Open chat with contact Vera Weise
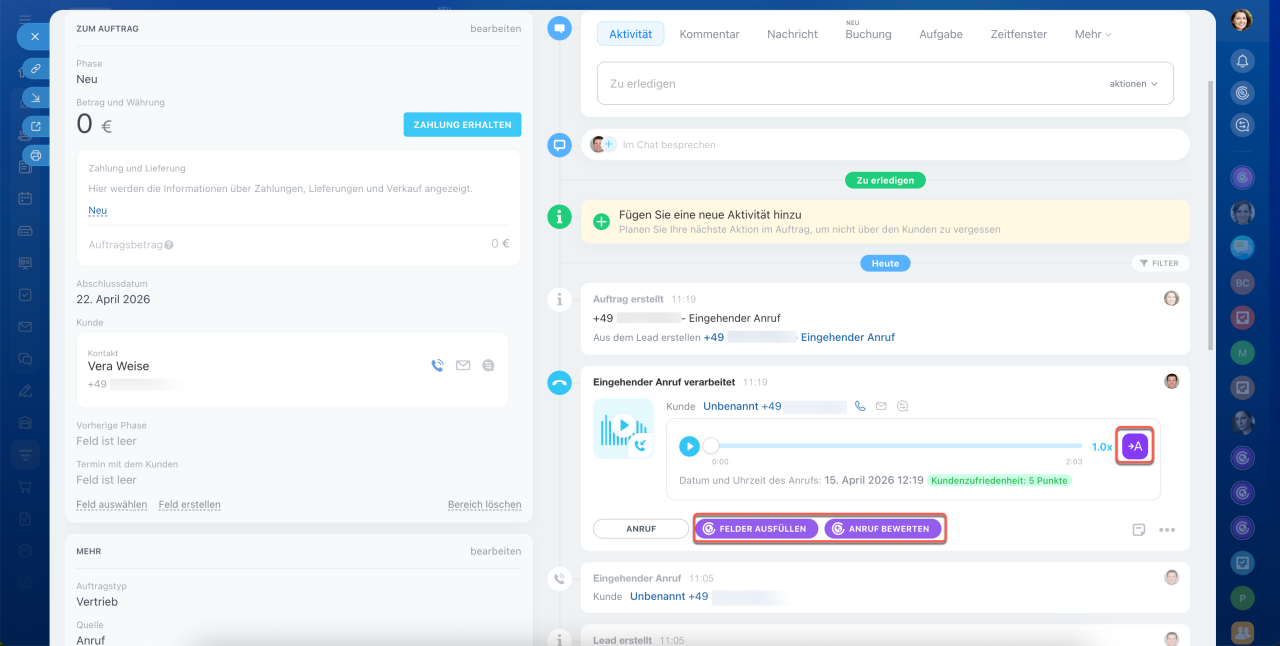 point(488,366)
